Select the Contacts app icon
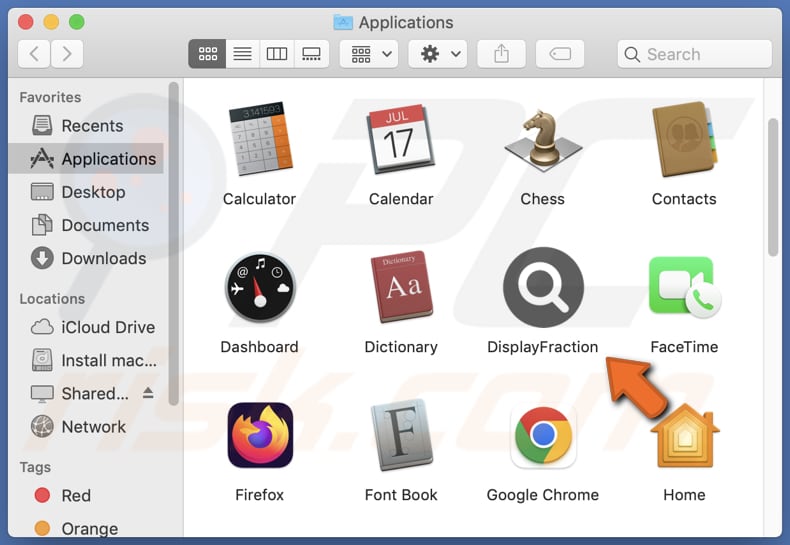Viewport: 790px width, 545px height. coord(684,139)
